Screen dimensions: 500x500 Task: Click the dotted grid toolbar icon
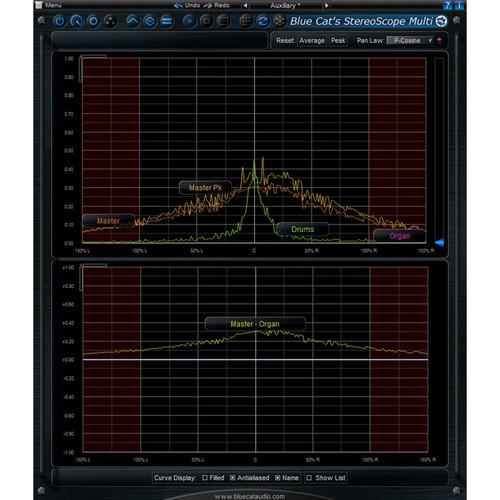pyautogui.click(x=246, y=21)
